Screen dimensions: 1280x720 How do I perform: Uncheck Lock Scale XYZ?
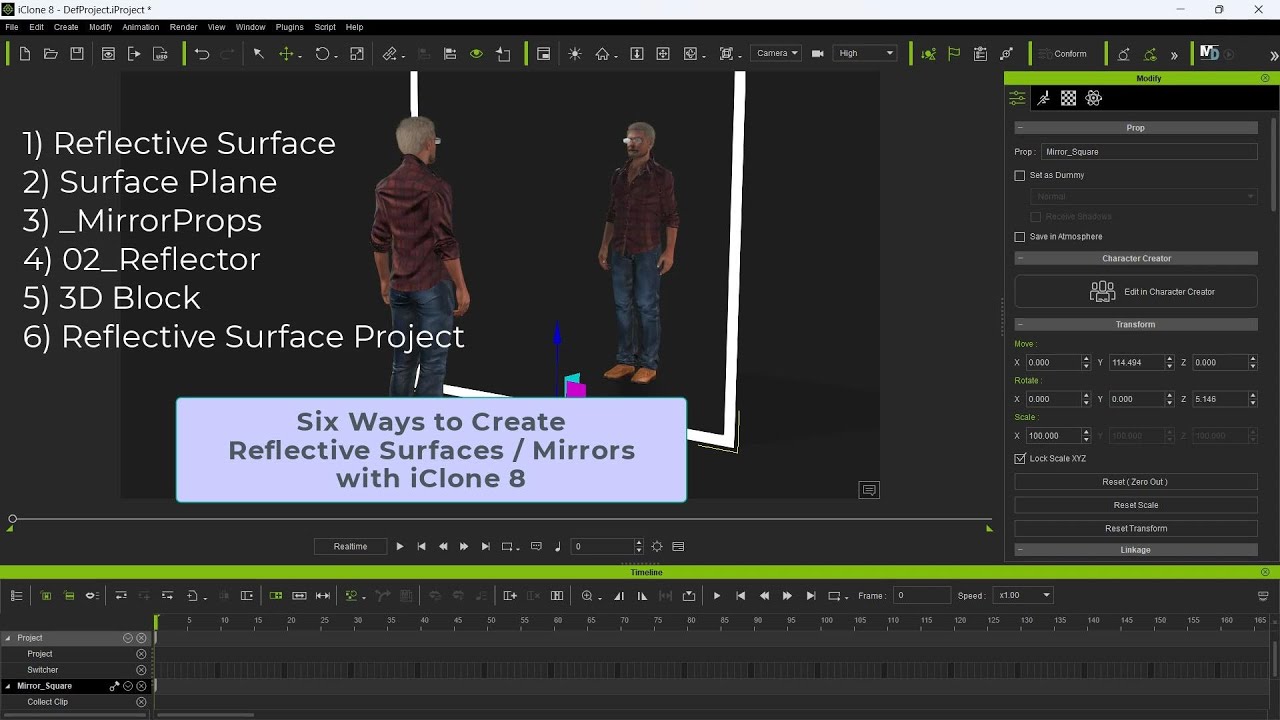(x=1020, y=459)
